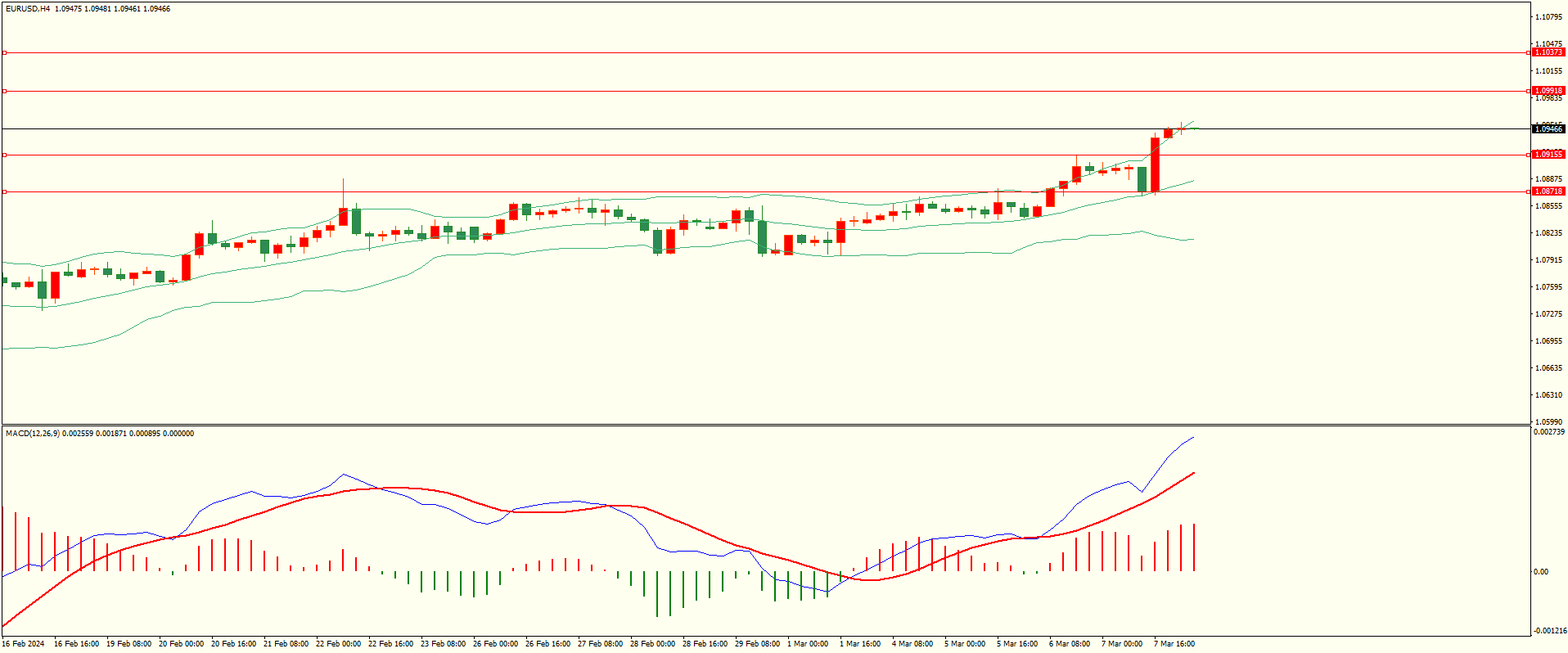The height and width of the screenshot is (653, 1568).
Task: Click the "7 Mar 16:00" time label
Action: 1174,644
